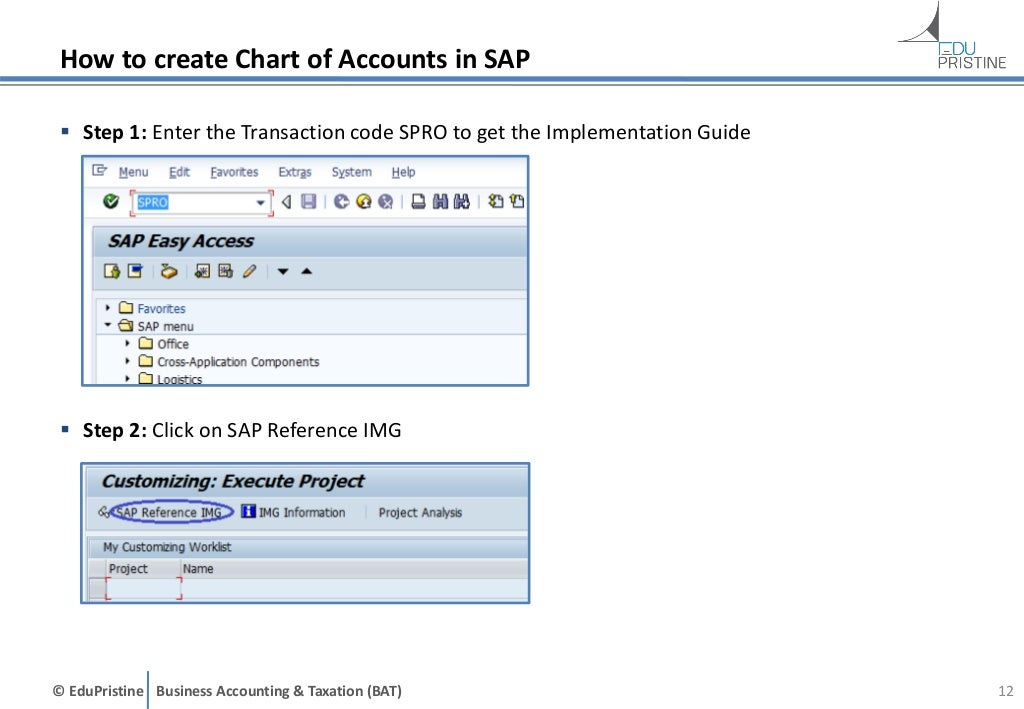Expand the Favorites folder node

click(x=108, y=307)
